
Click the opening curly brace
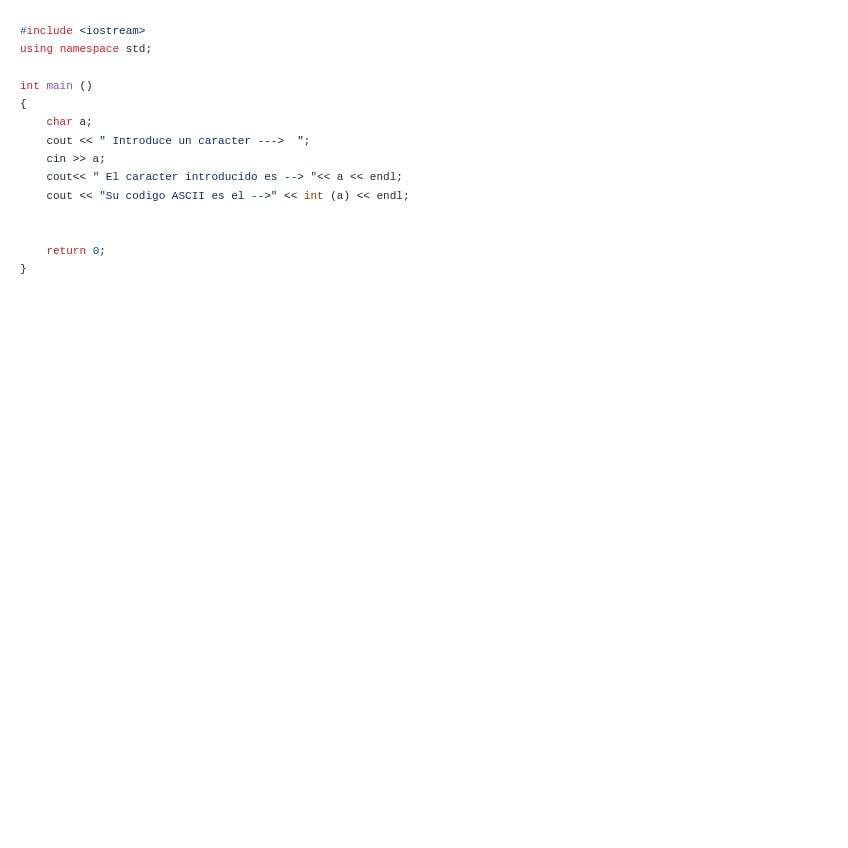pyautogui.click(x=23, y=104)
